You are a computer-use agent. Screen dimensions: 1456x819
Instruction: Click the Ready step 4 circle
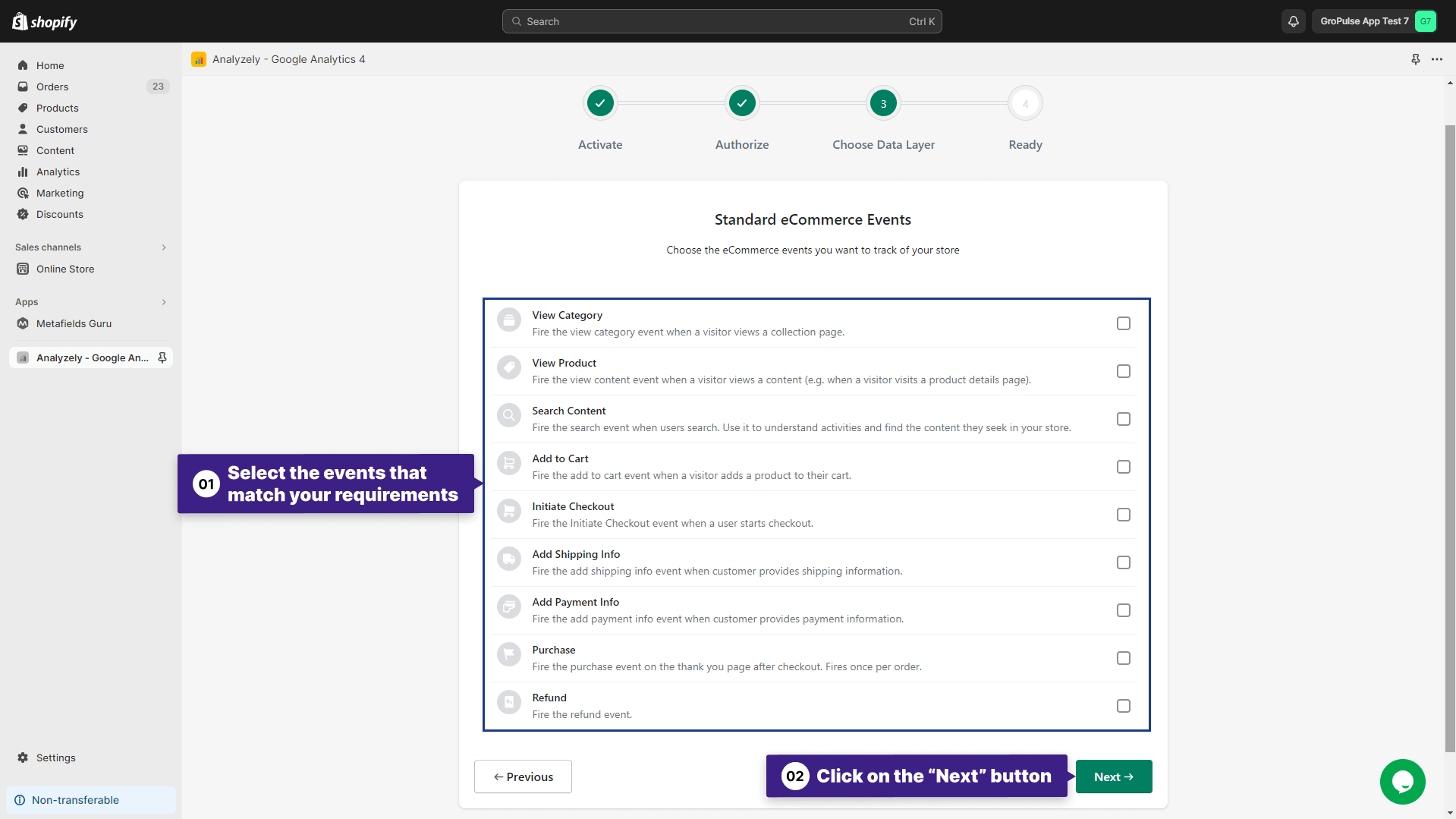(1025, 103)
